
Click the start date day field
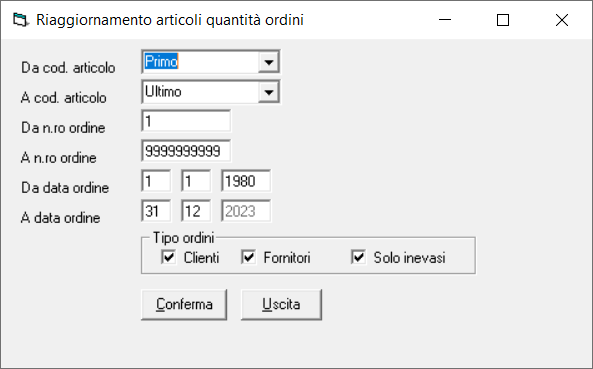pos(156,181)
